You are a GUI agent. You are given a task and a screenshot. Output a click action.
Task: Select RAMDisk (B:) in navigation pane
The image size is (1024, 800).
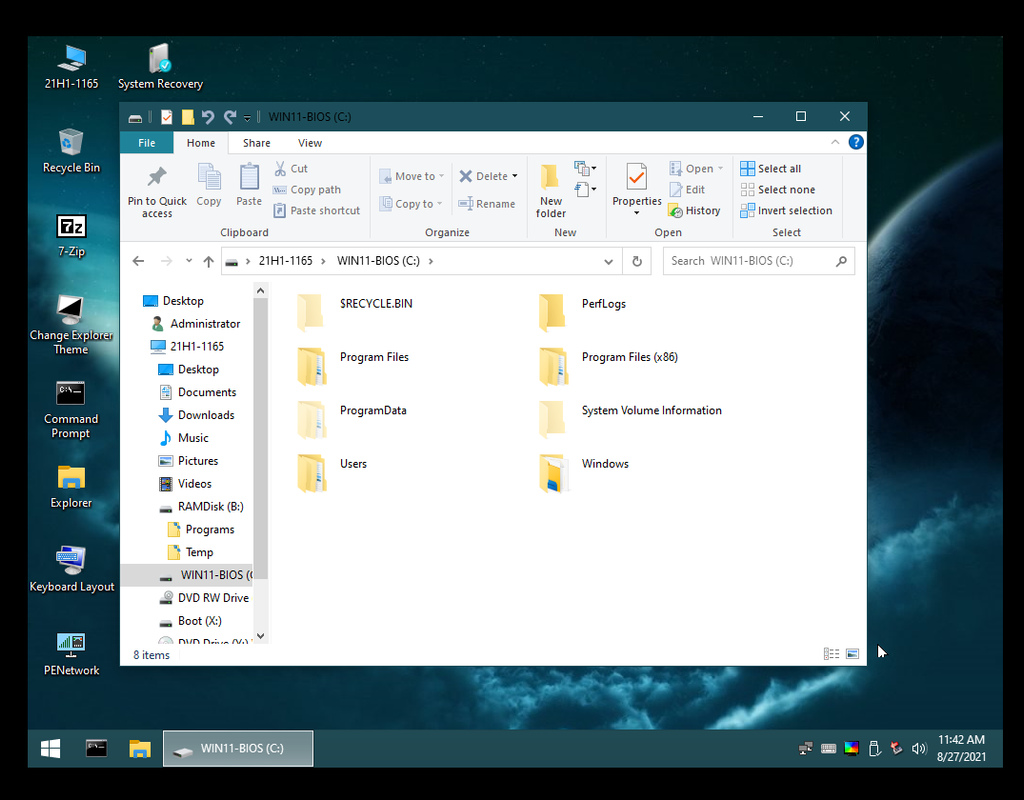coord(201,506)
